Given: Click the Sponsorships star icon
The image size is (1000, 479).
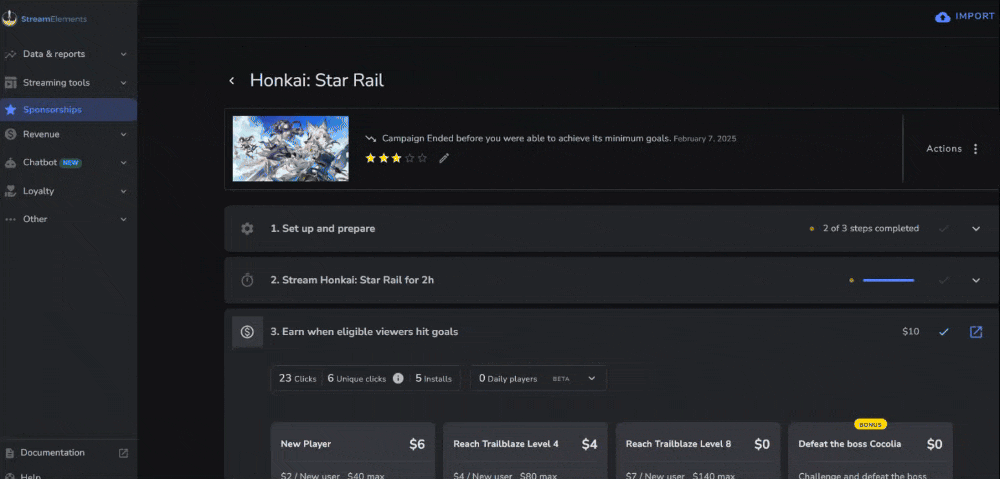Looking at the screenshot, I should click(x=10, y=110).
